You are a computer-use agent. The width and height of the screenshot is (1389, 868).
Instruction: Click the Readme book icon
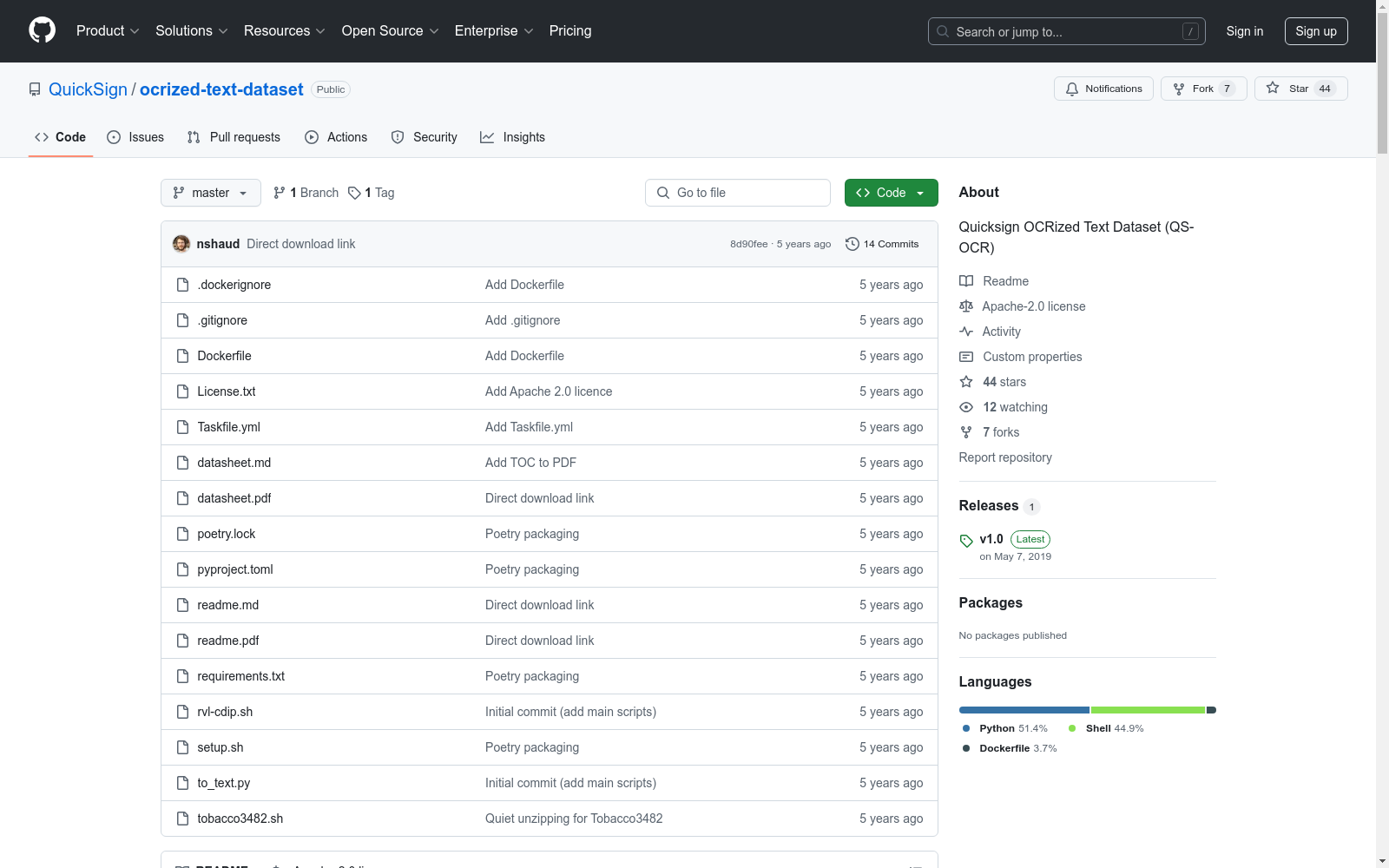[x=966, y=281]
